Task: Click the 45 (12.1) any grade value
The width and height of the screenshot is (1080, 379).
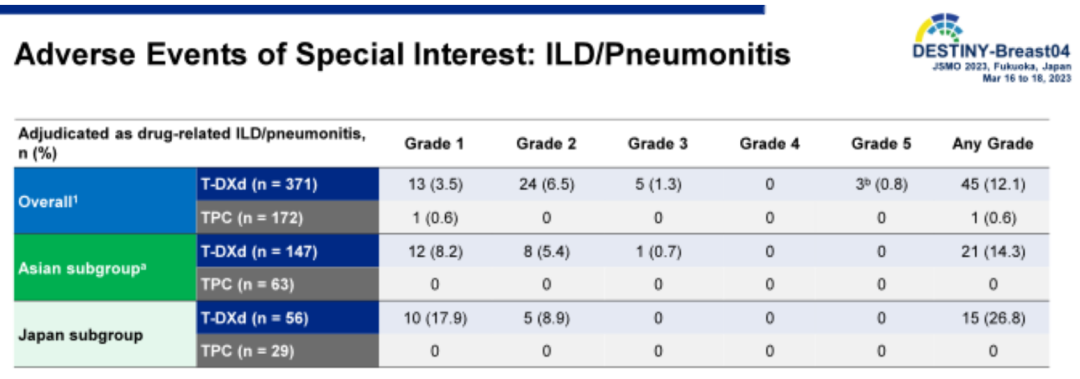Action: pos(993,185)
